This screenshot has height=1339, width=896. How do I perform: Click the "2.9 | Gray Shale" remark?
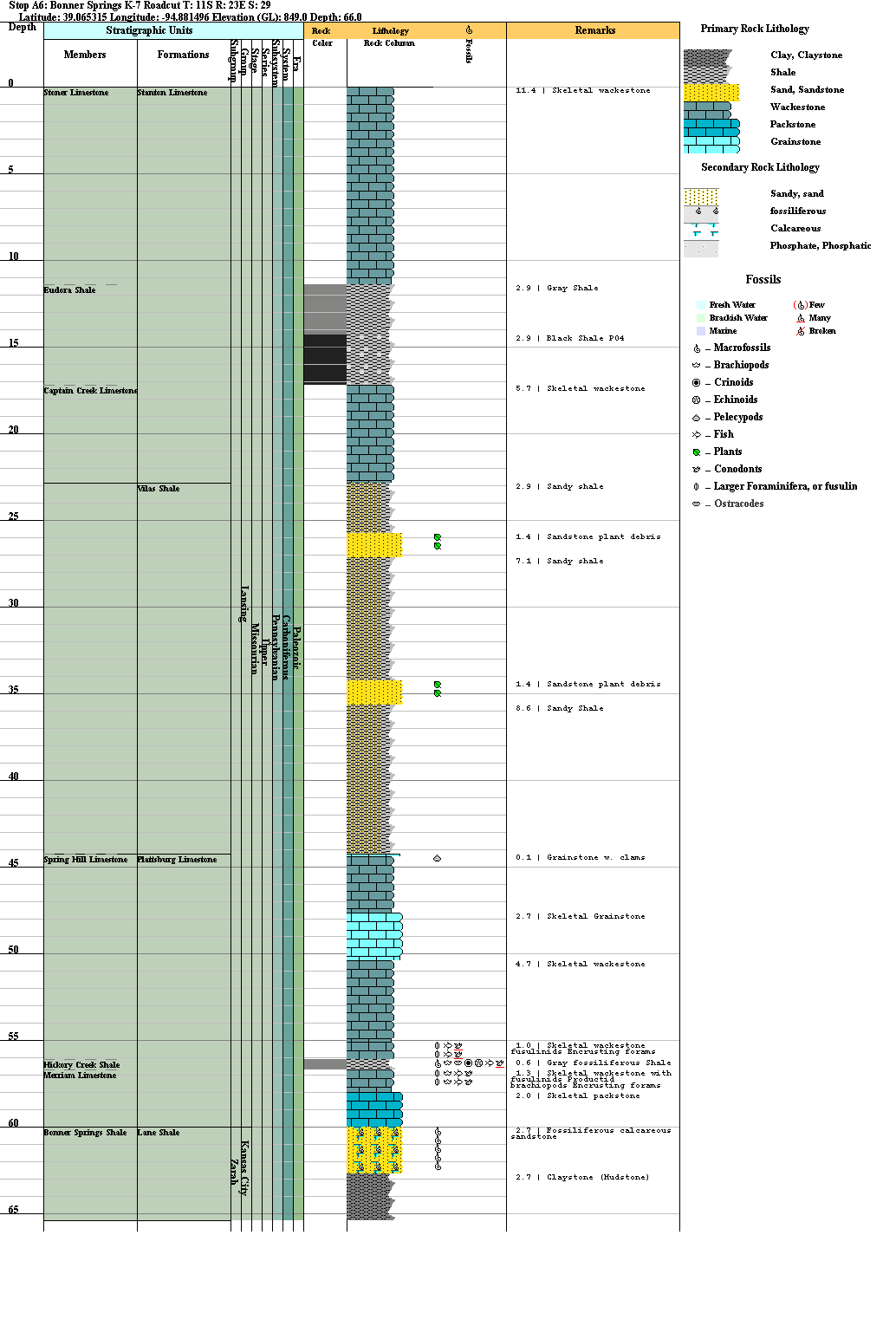coord(557,288)
